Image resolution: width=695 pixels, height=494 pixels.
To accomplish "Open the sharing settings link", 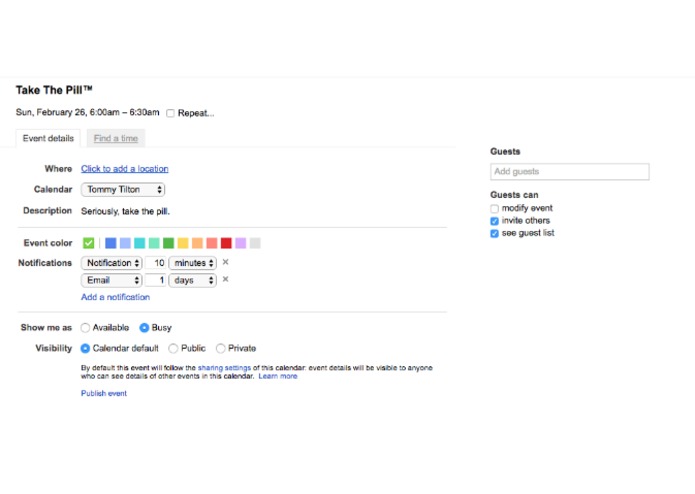I will click(224, 368).
